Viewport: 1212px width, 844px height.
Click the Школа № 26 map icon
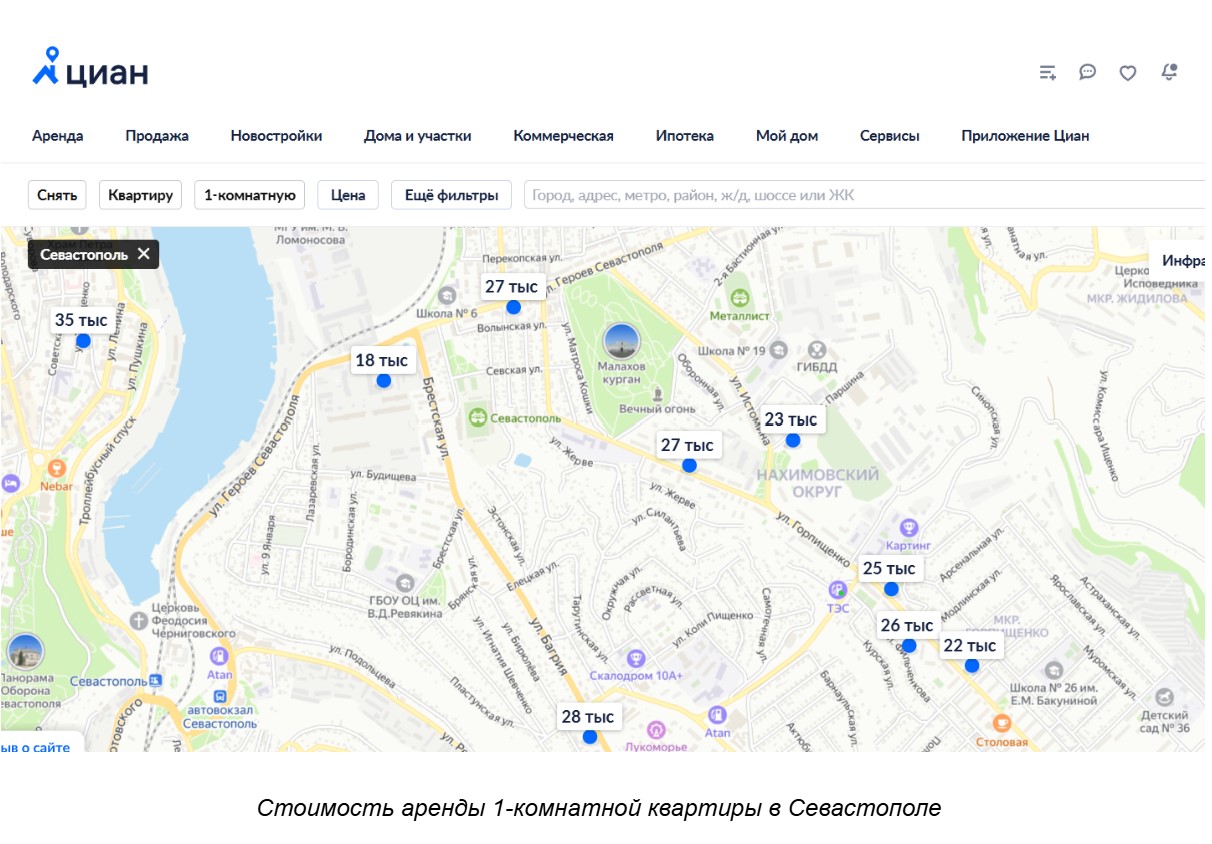coord(1054,669)
